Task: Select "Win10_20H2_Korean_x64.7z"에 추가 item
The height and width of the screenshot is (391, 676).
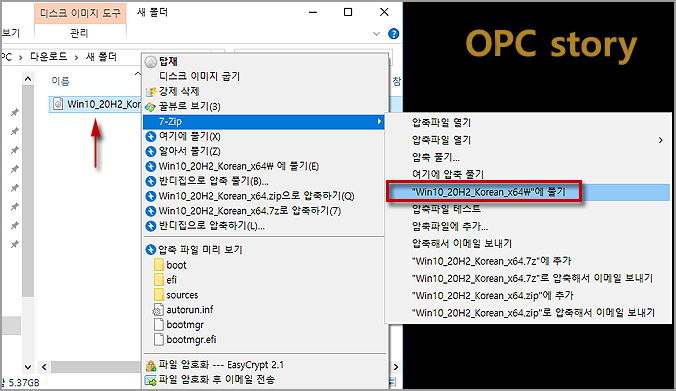Action: [x=491, y=261]
